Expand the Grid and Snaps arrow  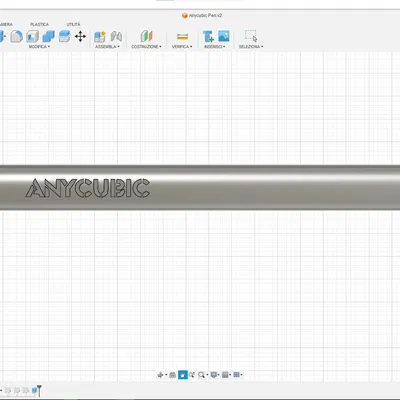(x=230, y=375)
